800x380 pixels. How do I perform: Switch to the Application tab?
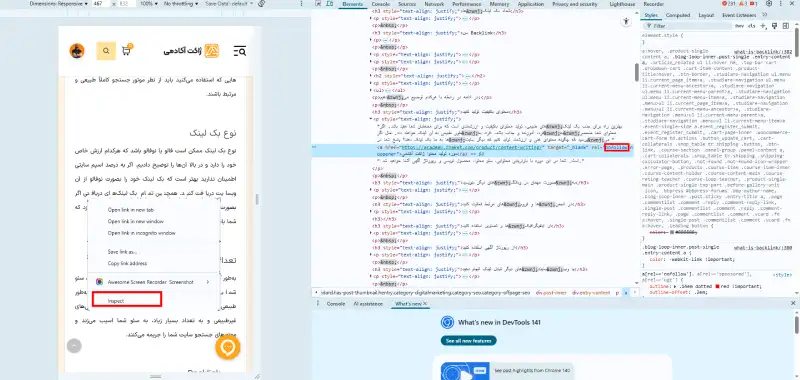click(x=531, y=4)
